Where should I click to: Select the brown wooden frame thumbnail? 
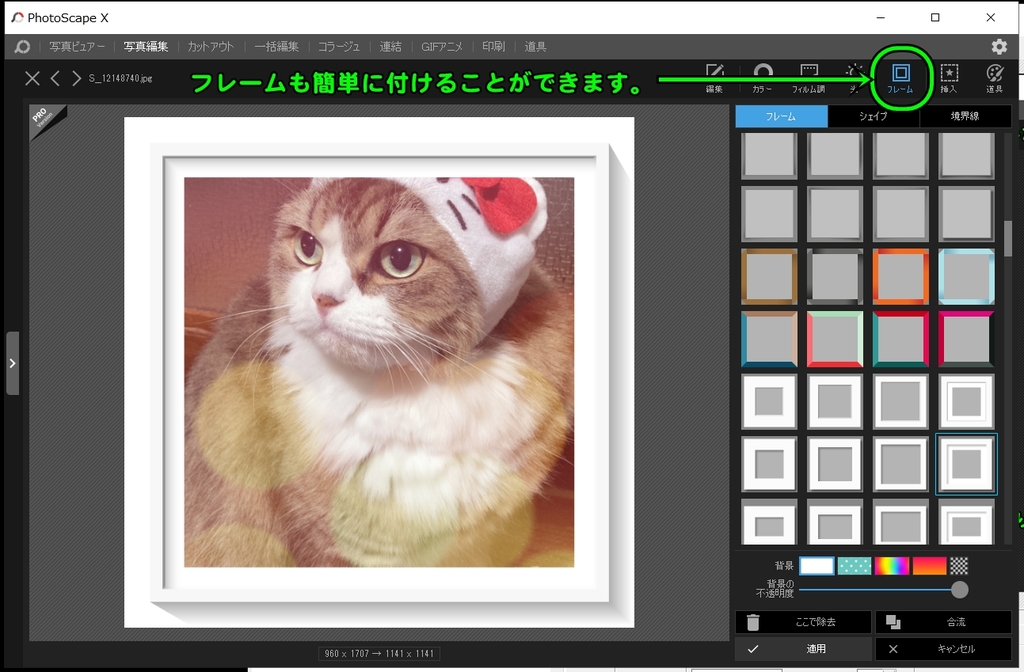click(x=769, y=276)
